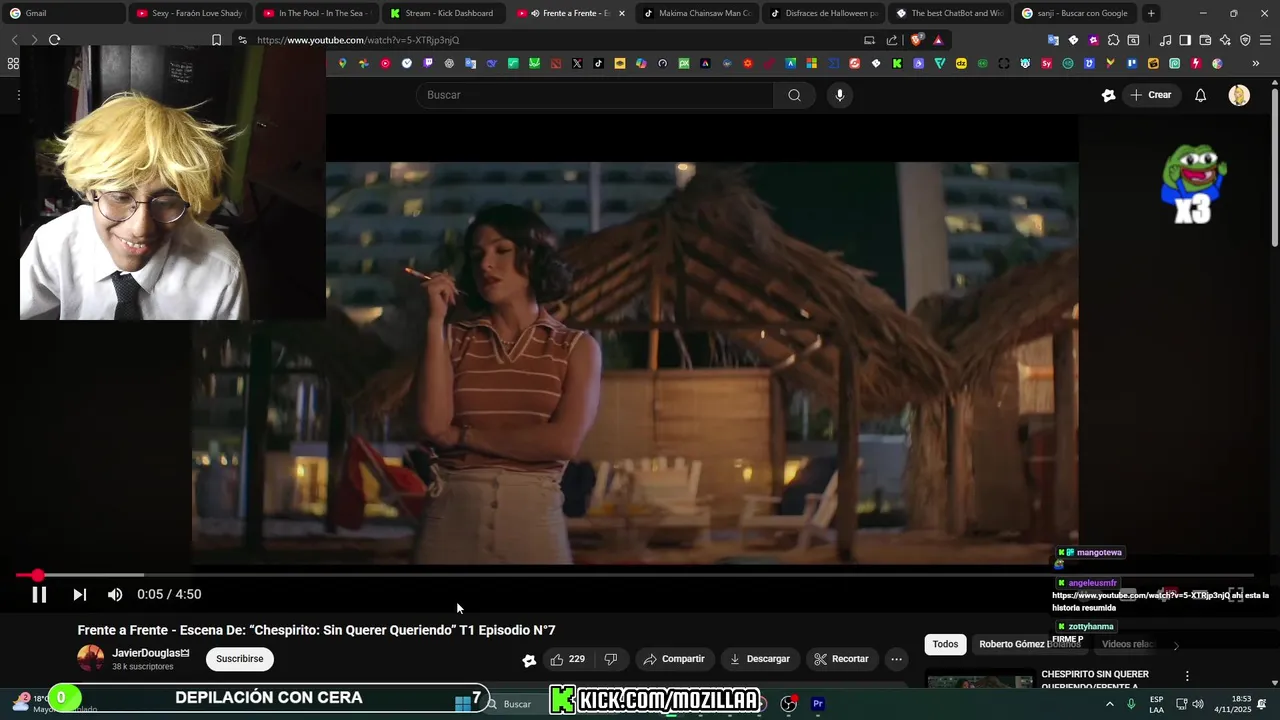Open a new browser tab
The width and height of the screenshot is (1280, 720).
1151,13
